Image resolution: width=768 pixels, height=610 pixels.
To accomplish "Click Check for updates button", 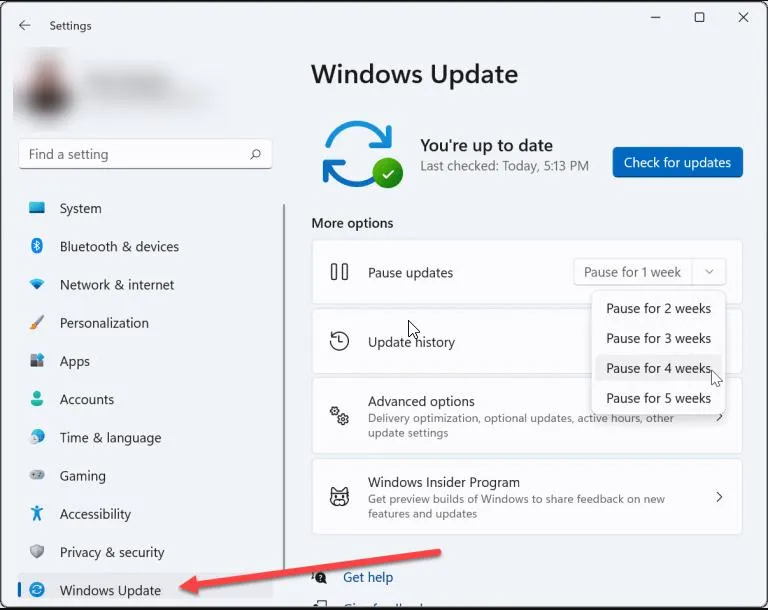I will pos(677,162).
